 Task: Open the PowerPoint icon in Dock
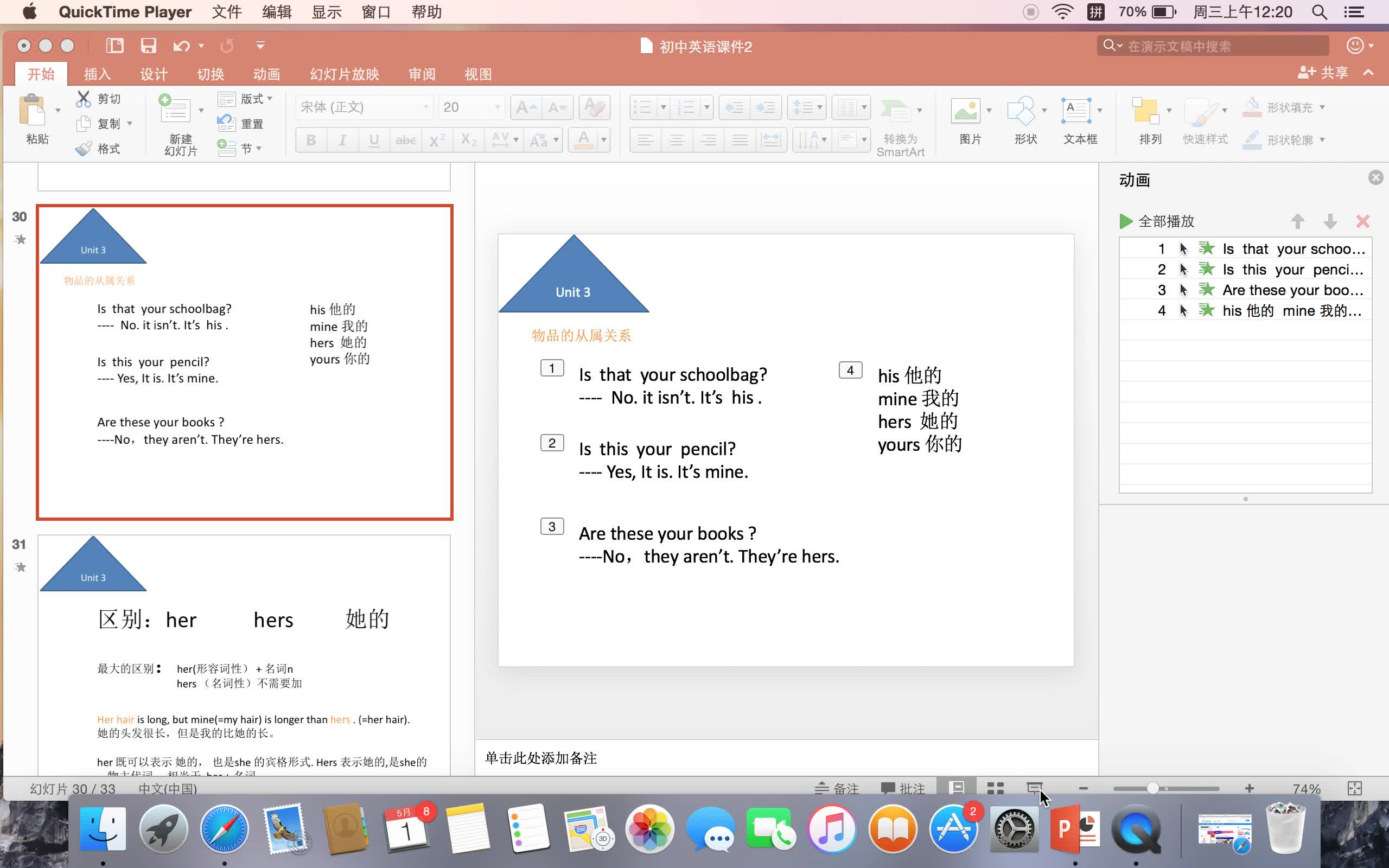[x=1074, y=828]
